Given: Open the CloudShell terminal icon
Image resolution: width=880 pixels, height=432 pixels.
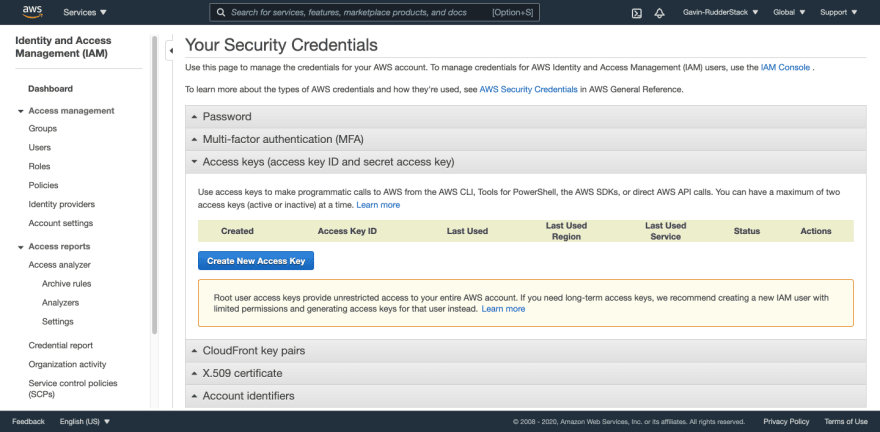Looking at the screenshot, I should pyautogui.click(x=637, y=13).
